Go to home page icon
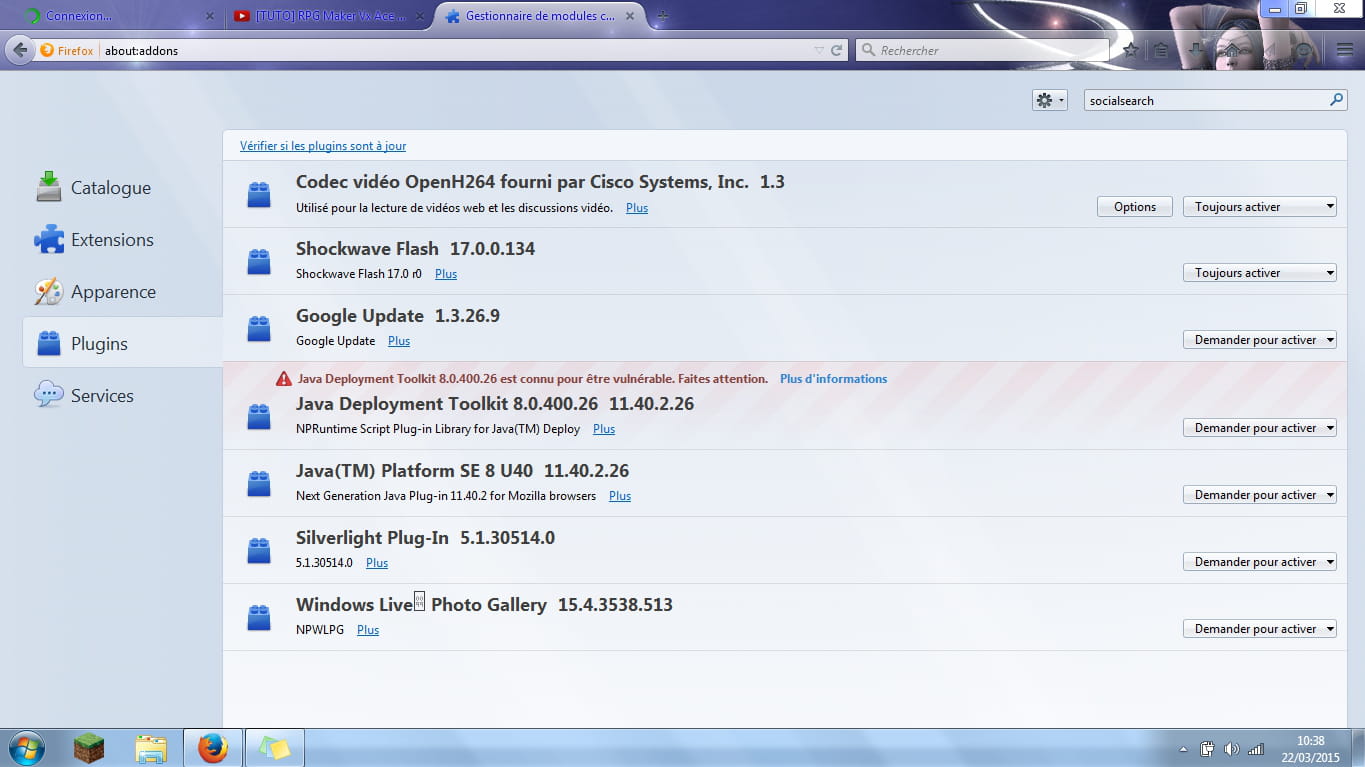This screenshot has width=1365, height=767. [1233, 50]
